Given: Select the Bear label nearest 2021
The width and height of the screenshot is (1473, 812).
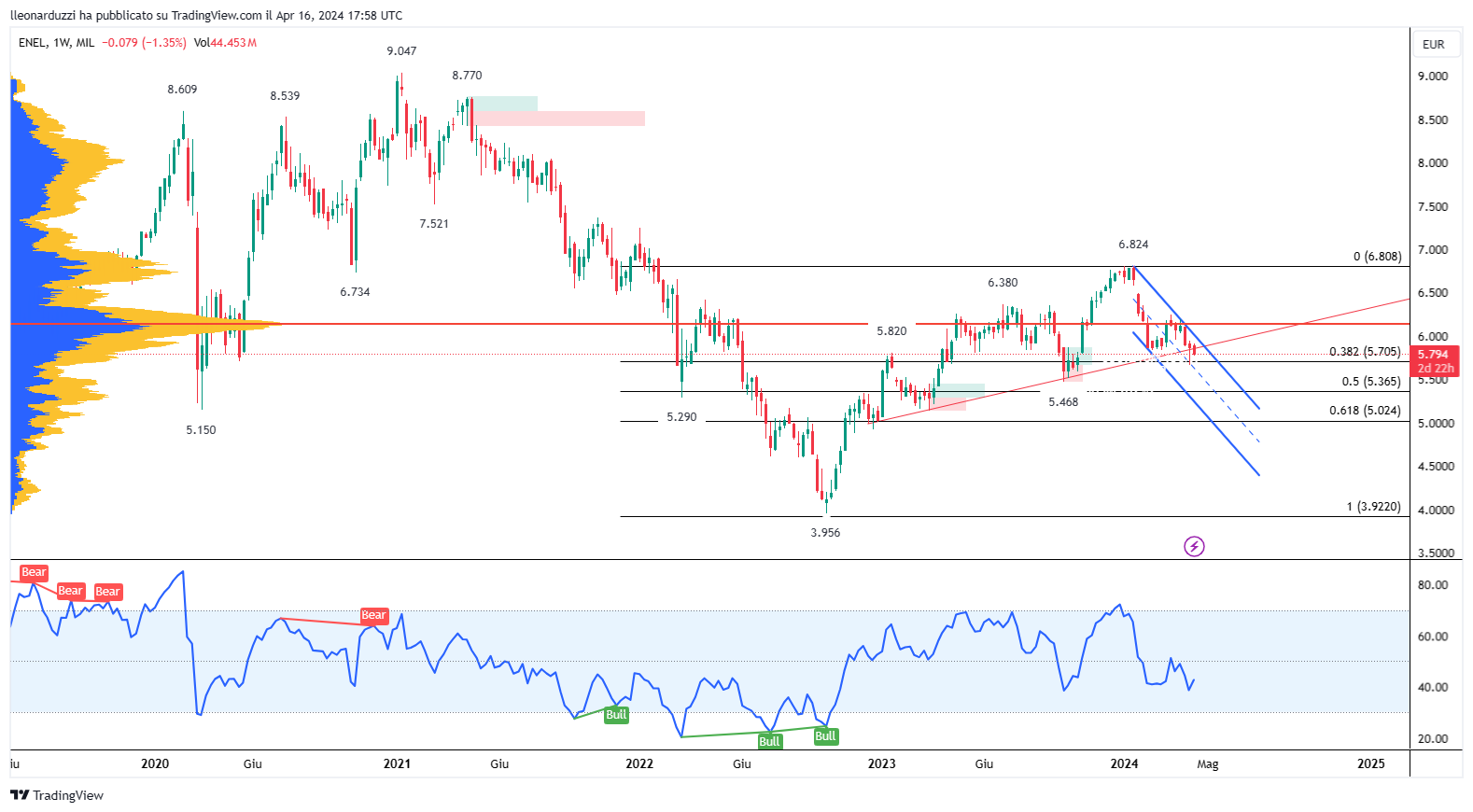Looking at the screenshot, I should coord(373,615).
